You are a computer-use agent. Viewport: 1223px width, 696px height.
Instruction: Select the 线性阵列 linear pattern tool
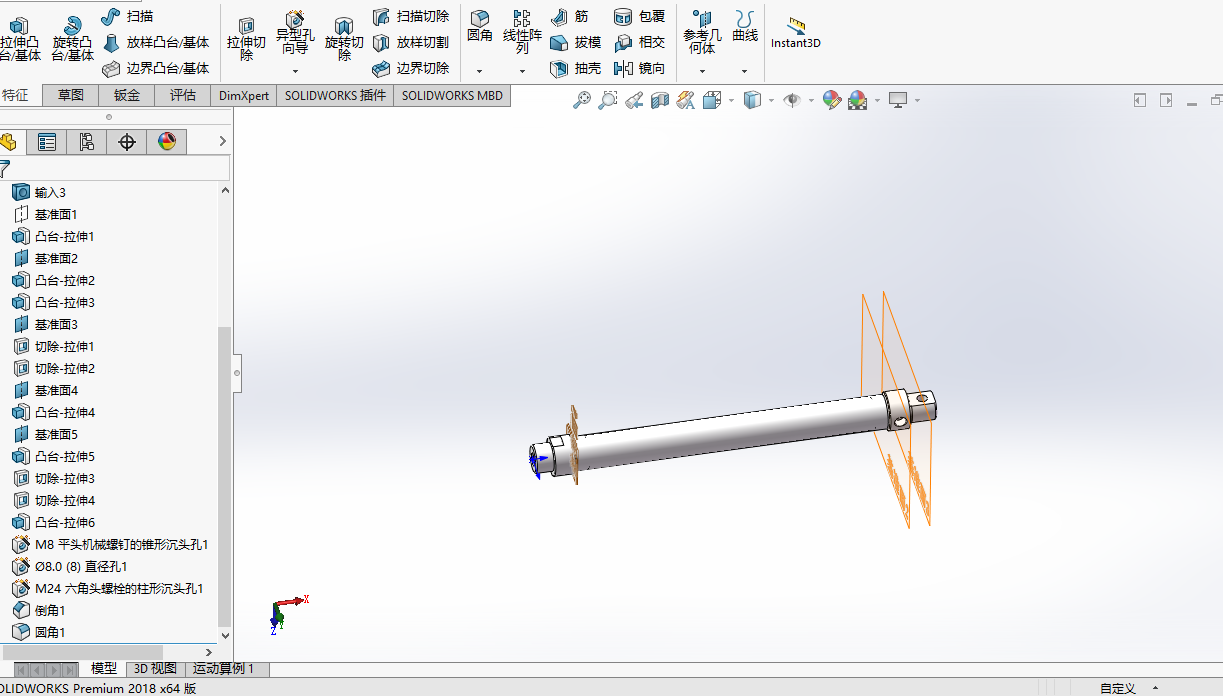click(522, 32)
